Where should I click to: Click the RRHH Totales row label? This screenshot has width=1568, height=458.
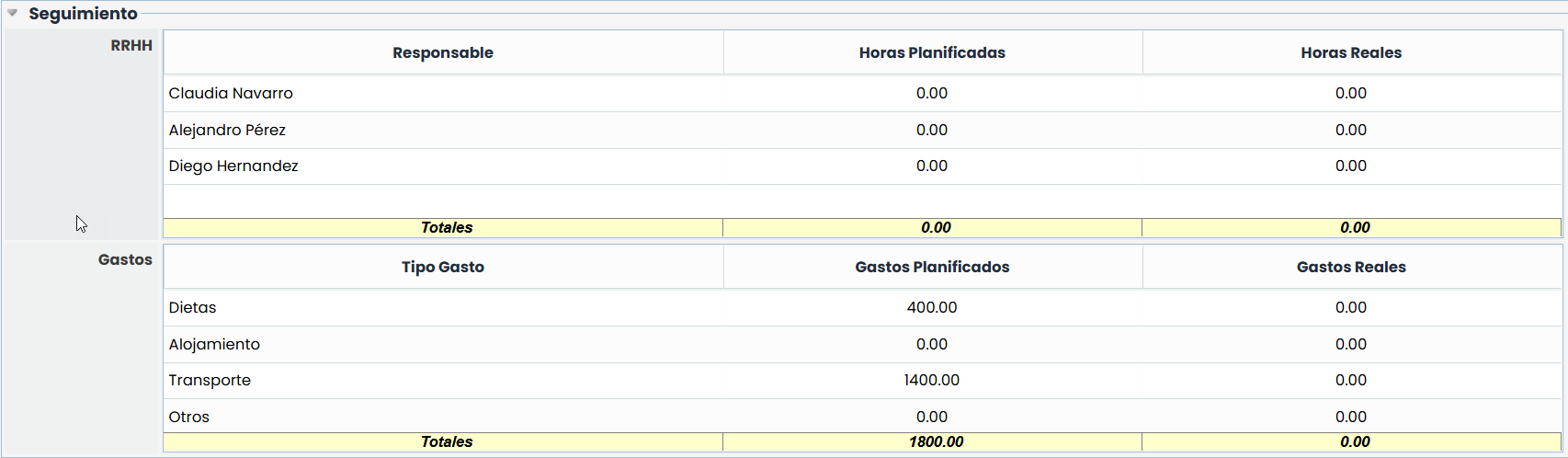coord(447,227)
